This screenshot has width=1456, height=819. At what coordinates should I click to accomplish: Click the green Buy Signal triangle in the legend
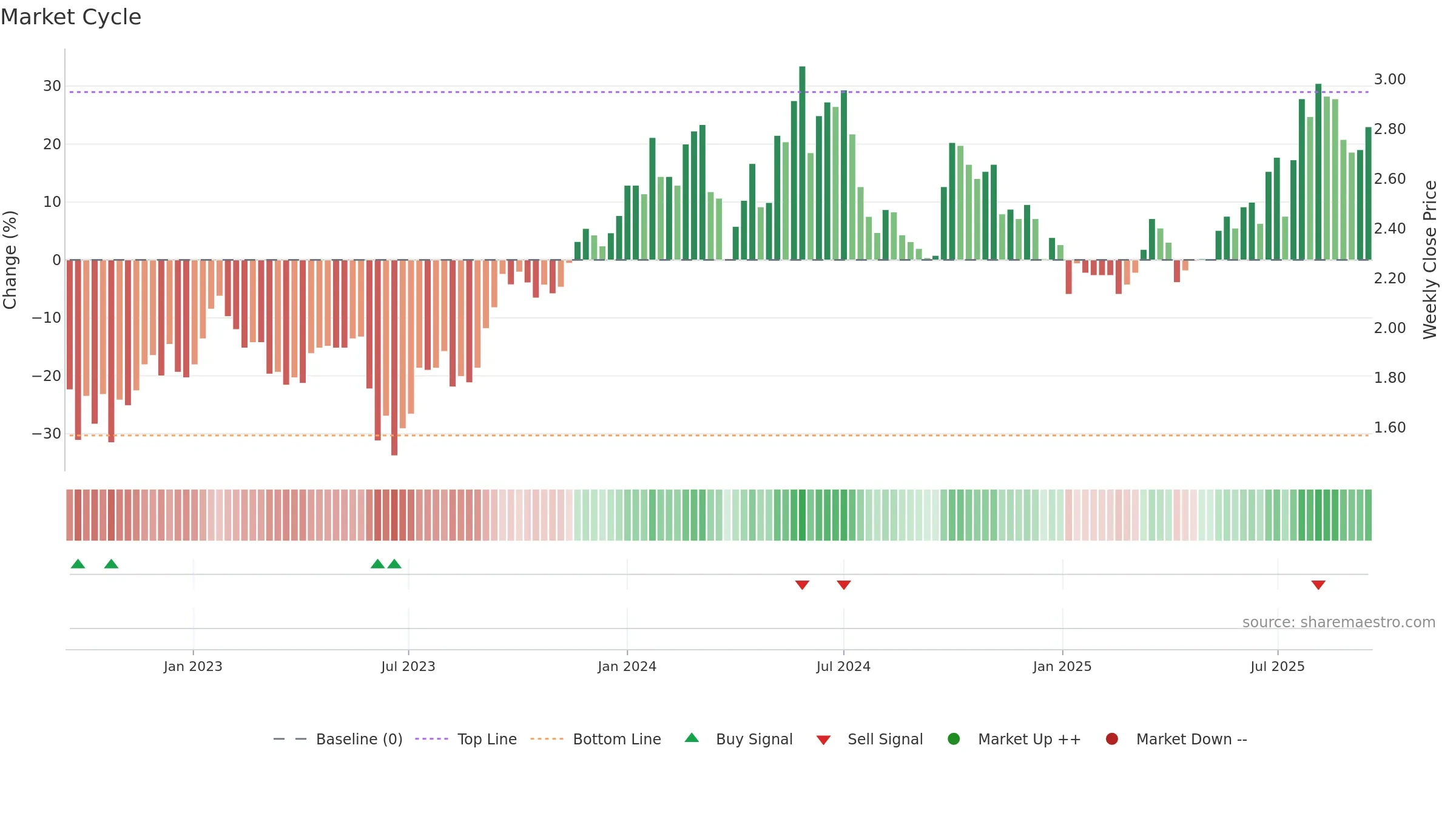click(x=692, y=738)
